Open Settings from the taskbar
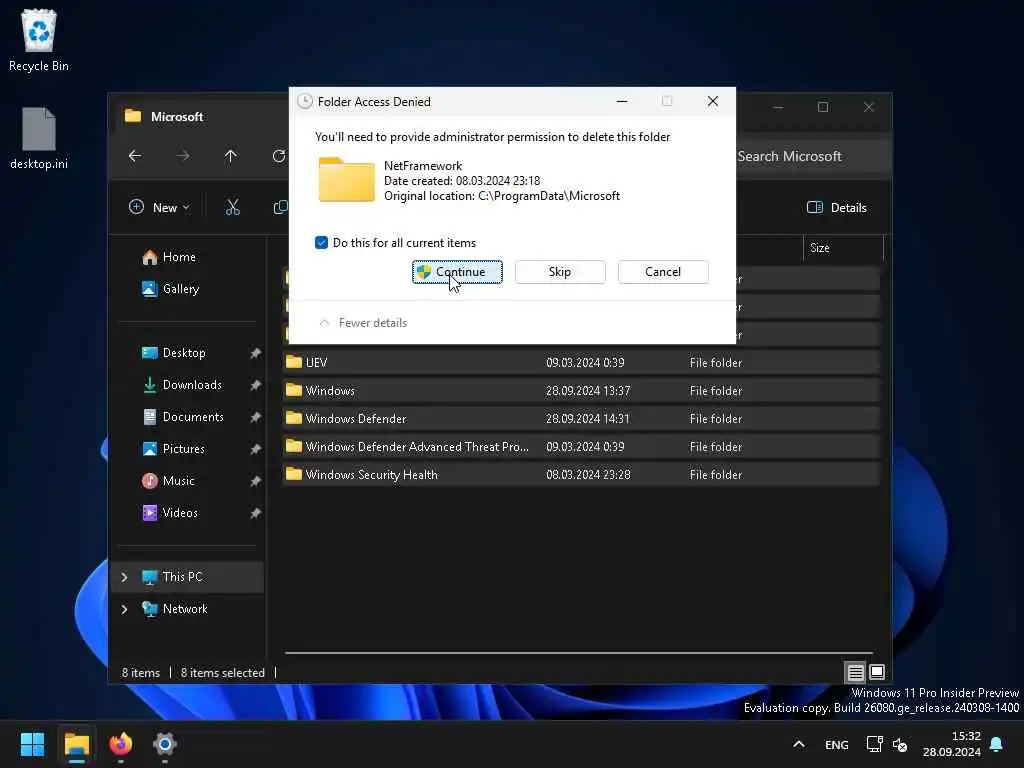The image size is (1024, 768). pyautogui.click(x=165, y=744)
